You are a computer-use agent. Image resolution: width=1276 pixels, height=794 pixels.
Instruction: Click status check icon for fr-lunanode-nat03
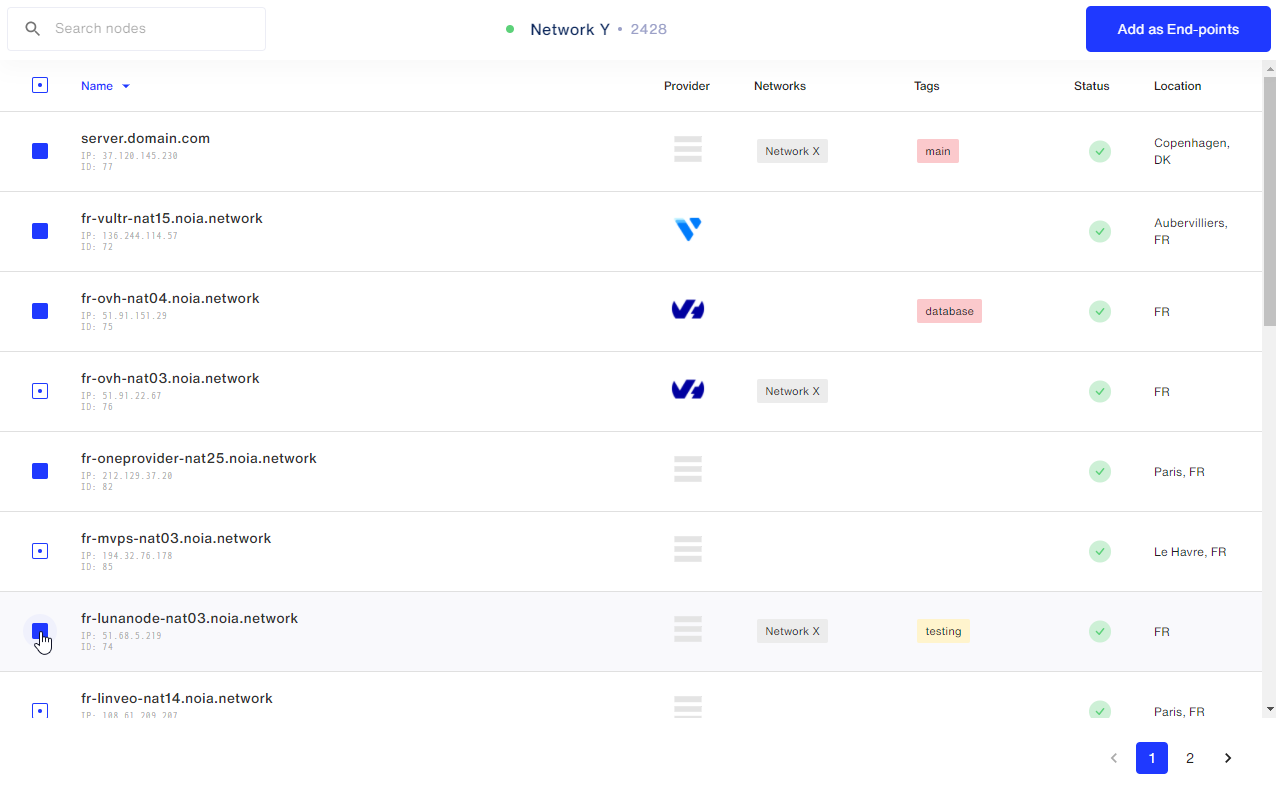click(1100, 631)
